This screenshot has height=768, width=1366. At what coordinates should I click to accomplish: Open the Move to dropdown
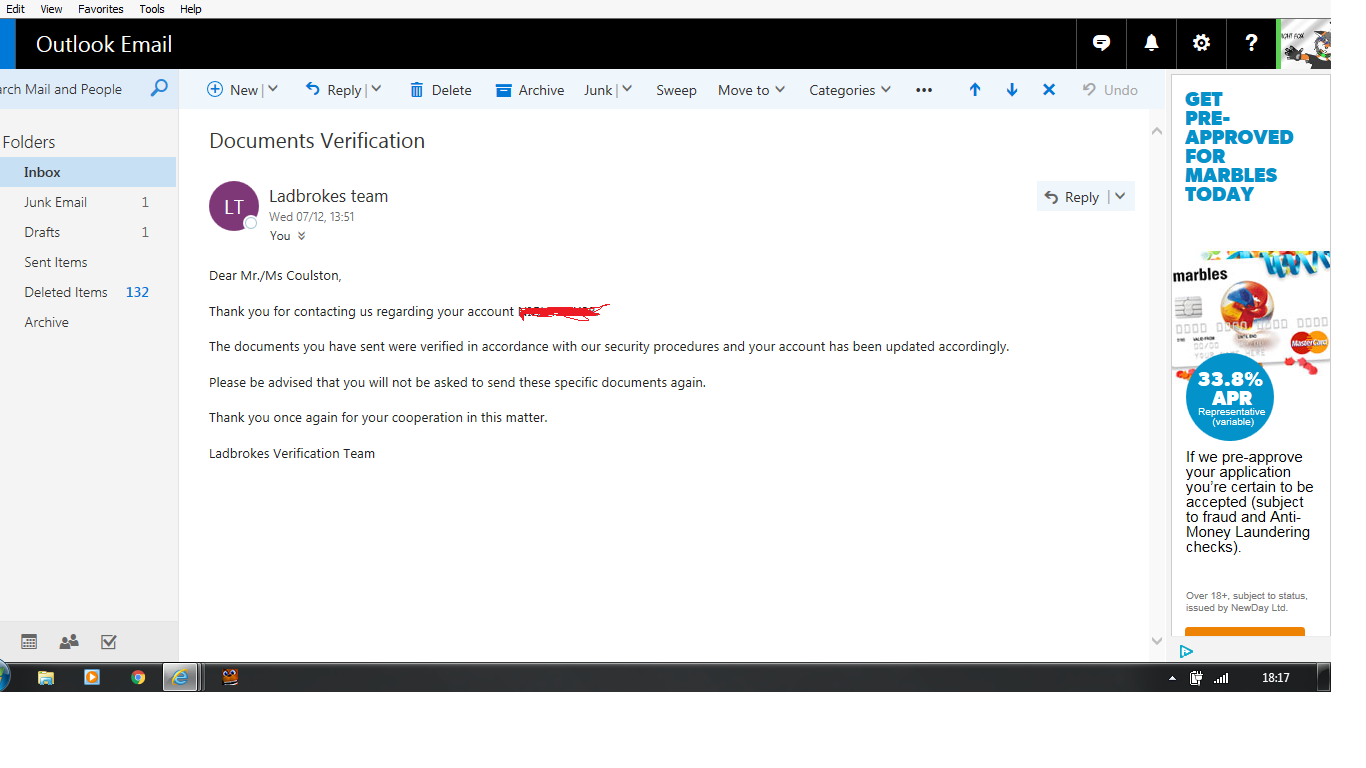752,90
